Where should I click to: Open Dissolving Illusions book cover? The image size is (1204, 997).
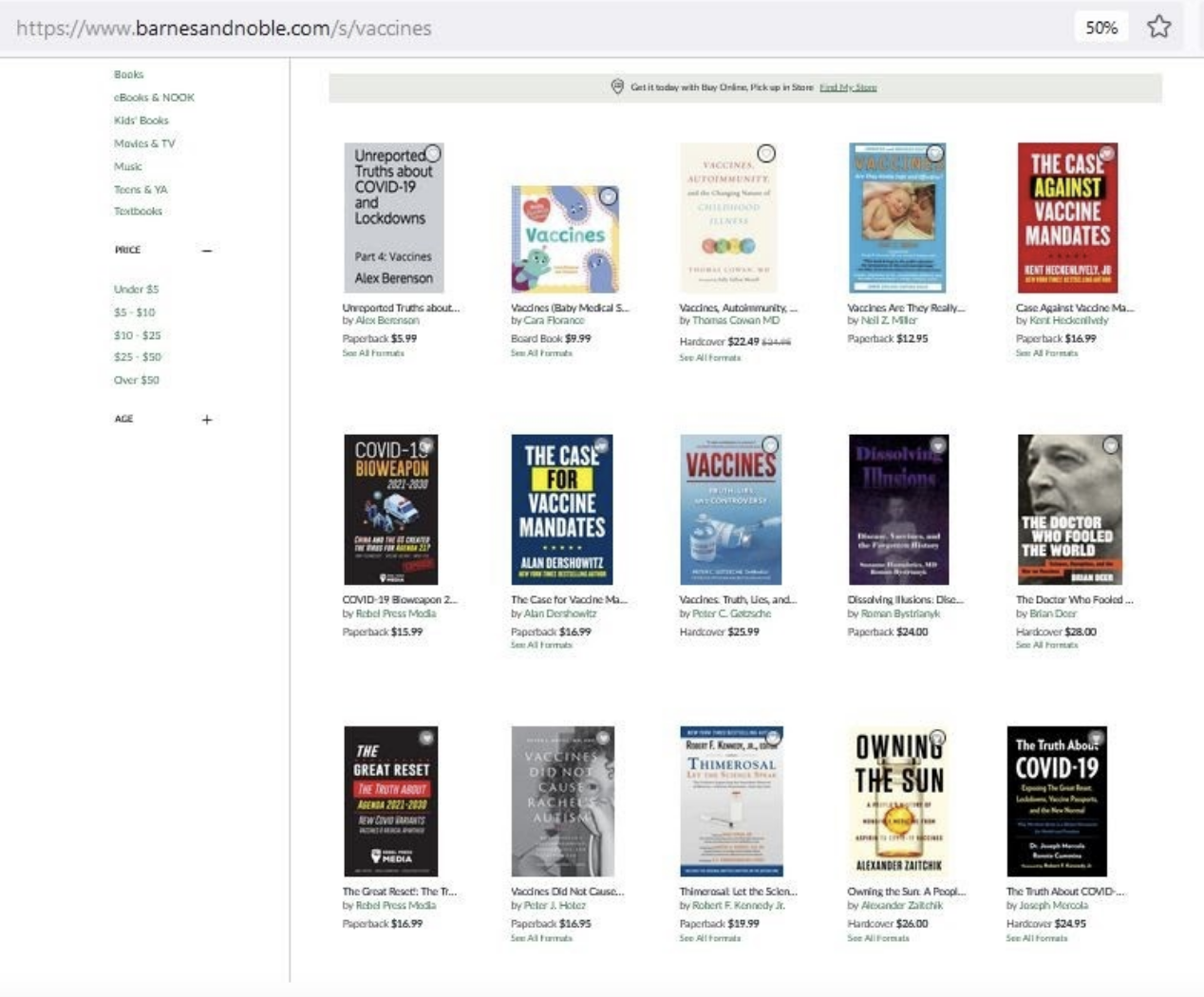coord(898,510)
